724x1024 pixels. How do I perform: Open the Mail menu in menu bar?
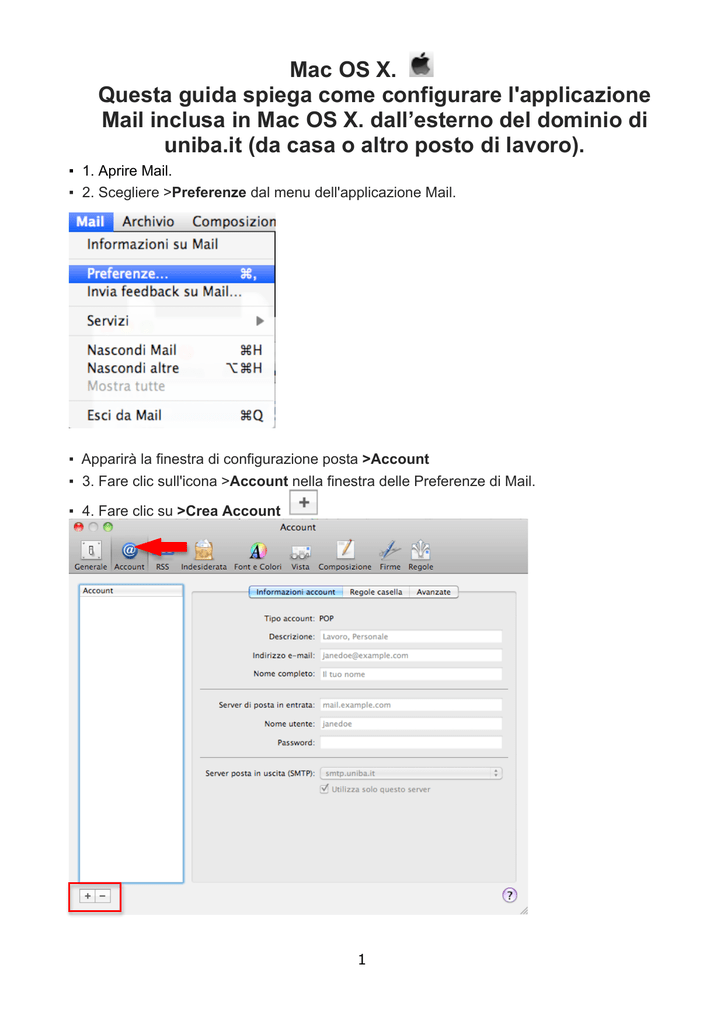pos(91,222)
